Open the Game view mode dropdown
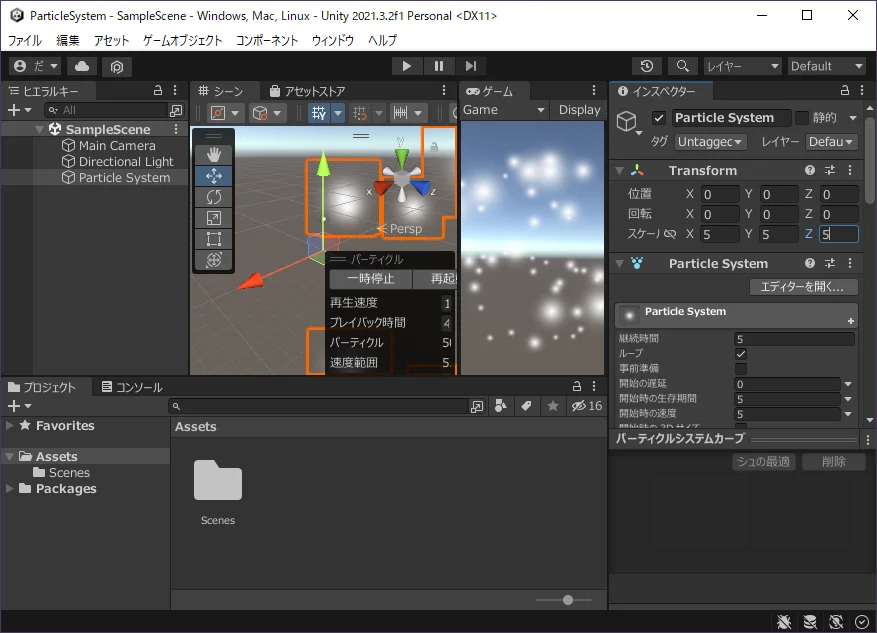Screen dimensions: 877x633 (x=503, y=110)
